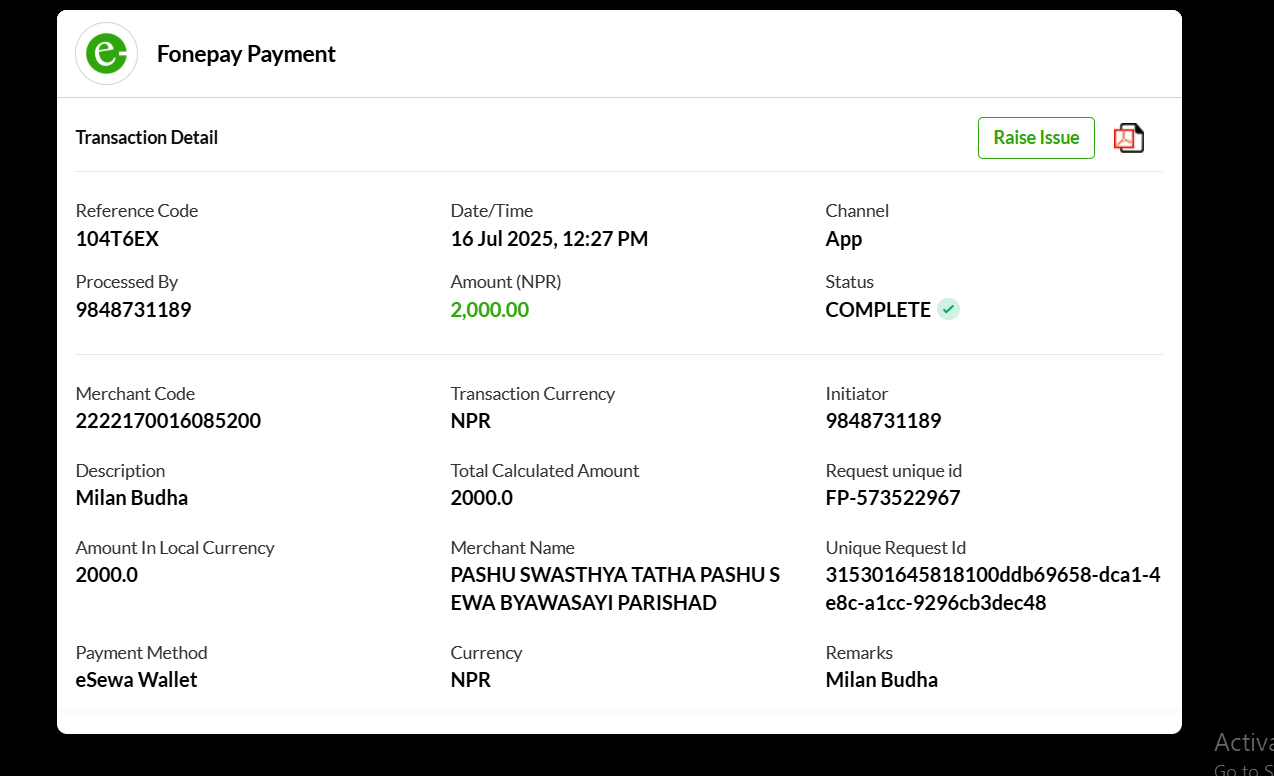Click the Initiator number 9848731189
This screenshot has width=1274, height=776.
click(x=884, y=421)
